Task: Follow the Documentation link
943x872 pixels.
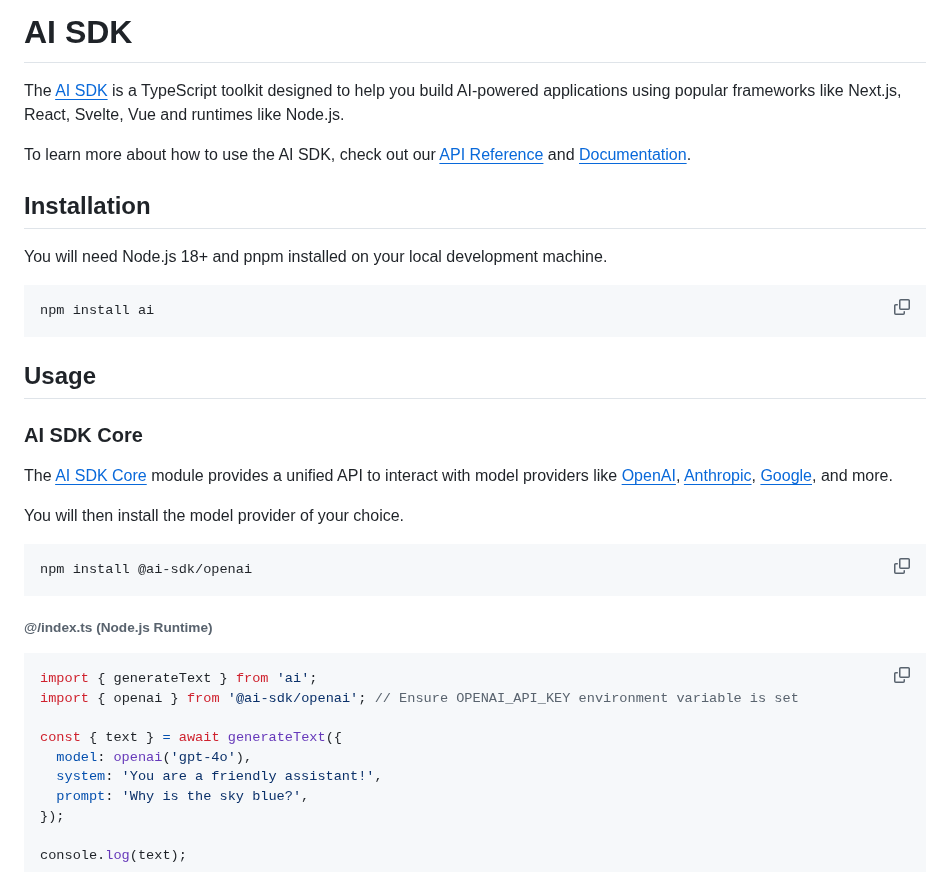Action: (x=633, y=155)
